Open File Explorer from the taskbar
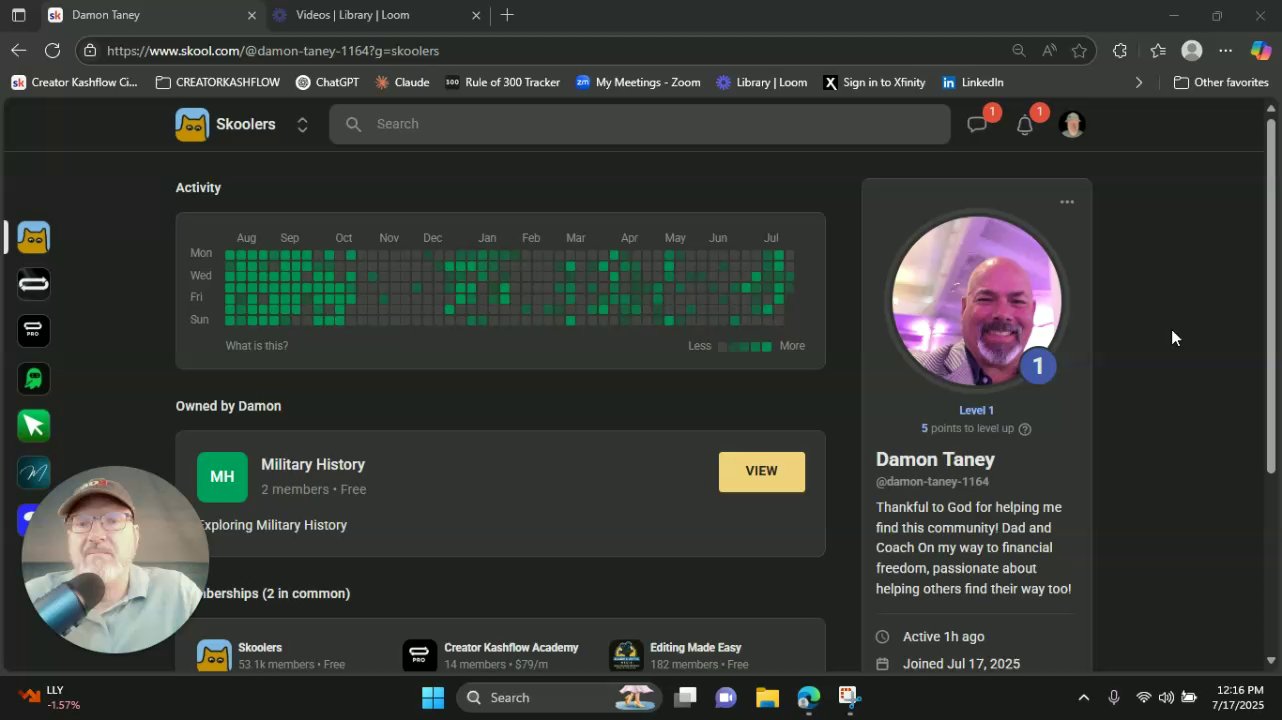Viewport: 1282px width, 720px height. pos(767,697)
